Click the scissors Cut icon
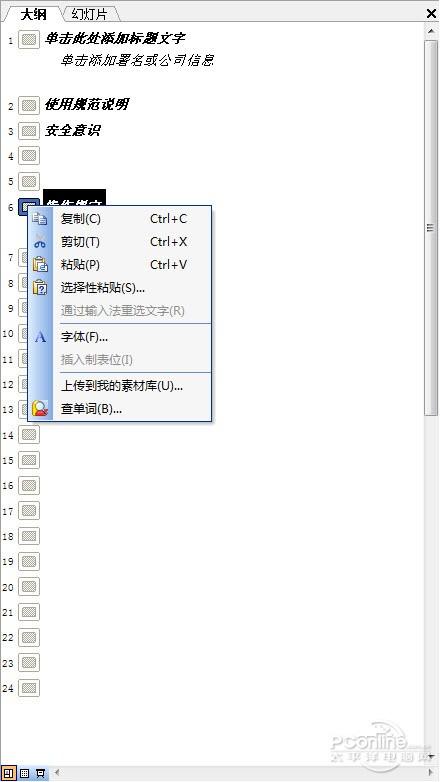 40,242
